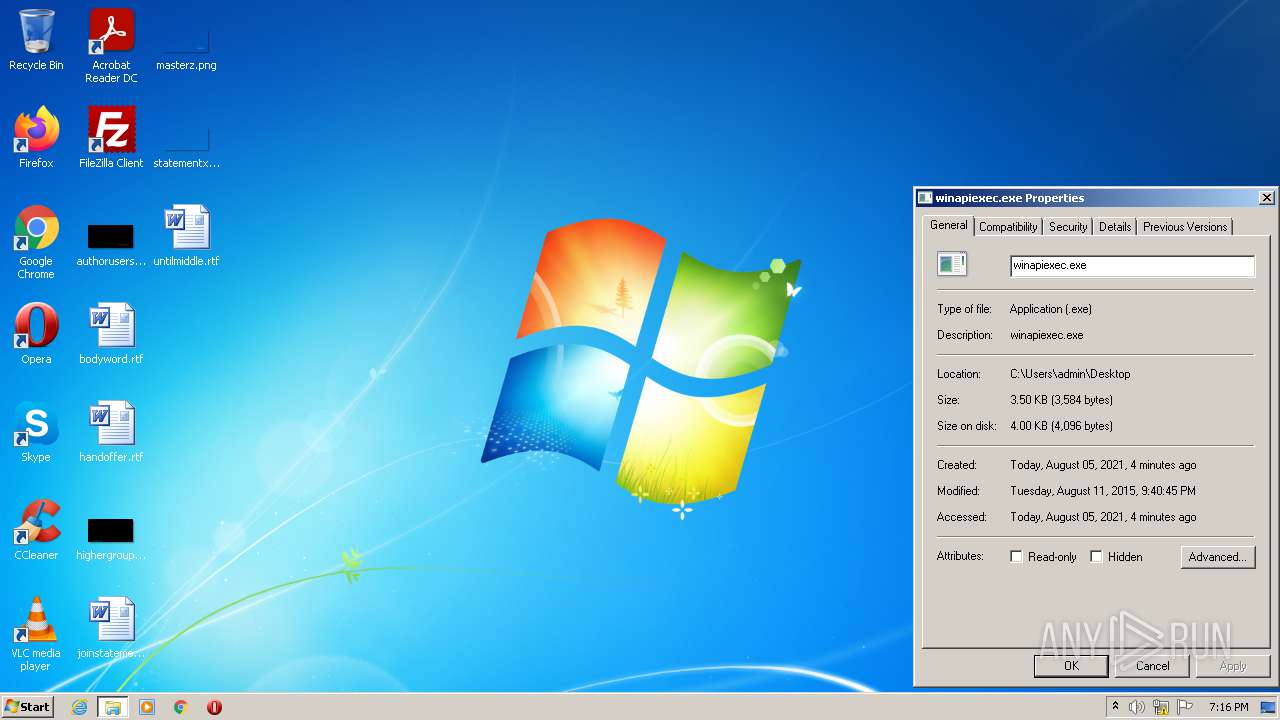Confirm with the OK button
The image size is (1280, 720).
[1071, 666]
